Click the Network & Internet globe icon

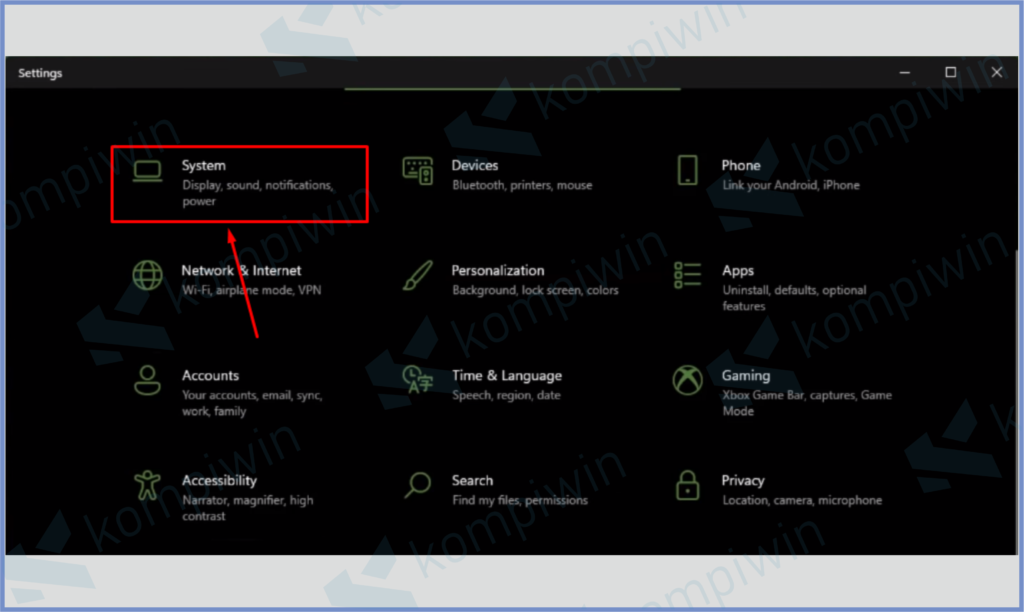tap(147, 275)
